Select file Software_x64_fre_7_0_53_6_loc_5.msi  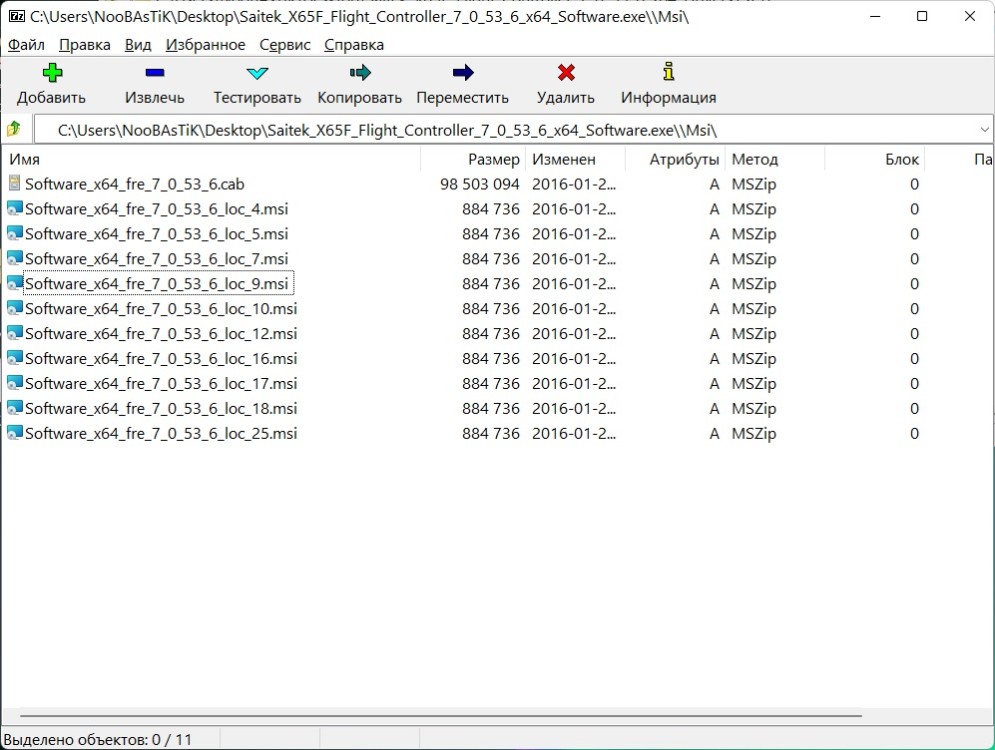tap(156, 234)
